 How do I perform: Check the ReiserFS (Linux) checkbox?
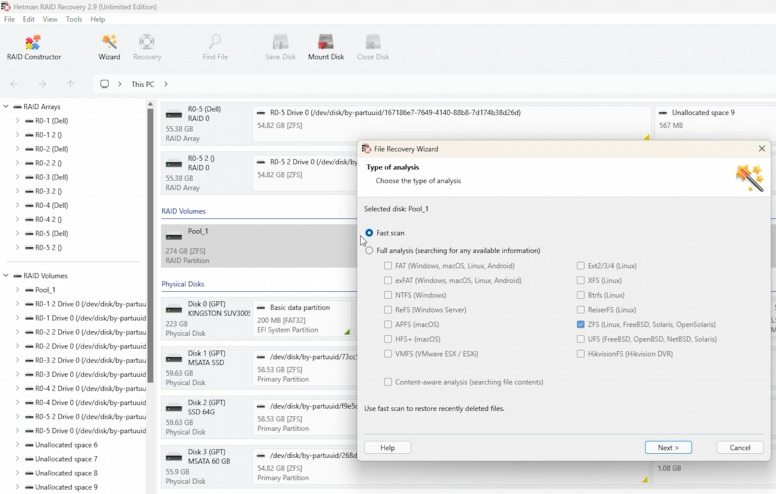click(581, 310)
